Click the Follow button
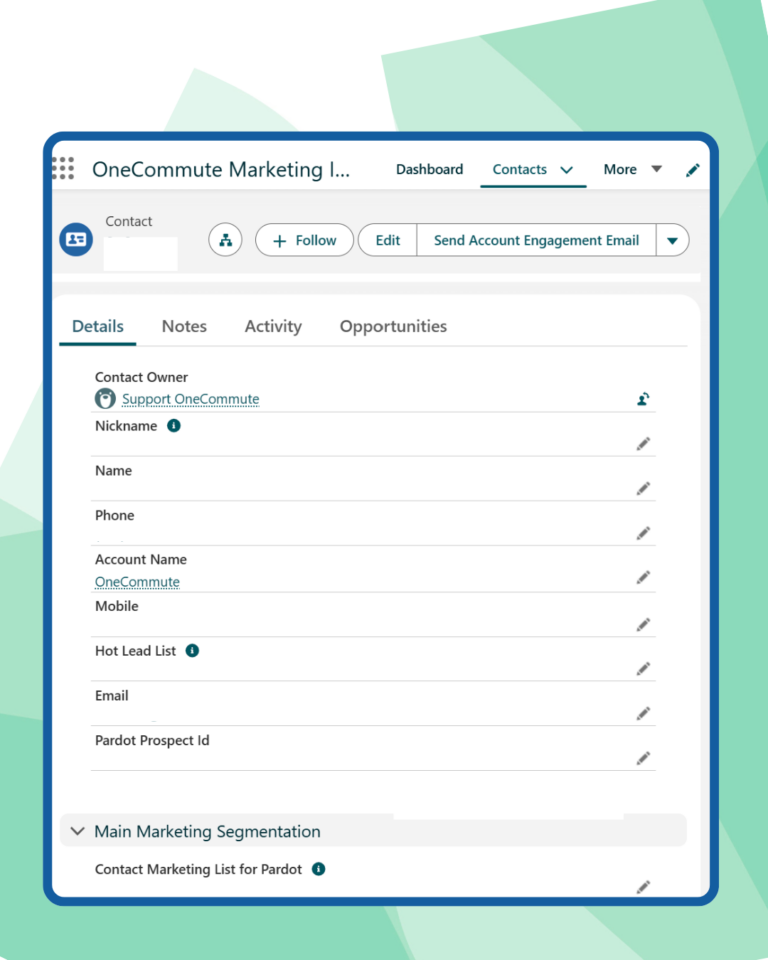Screen dimensions: 768x960 point(304,240)
